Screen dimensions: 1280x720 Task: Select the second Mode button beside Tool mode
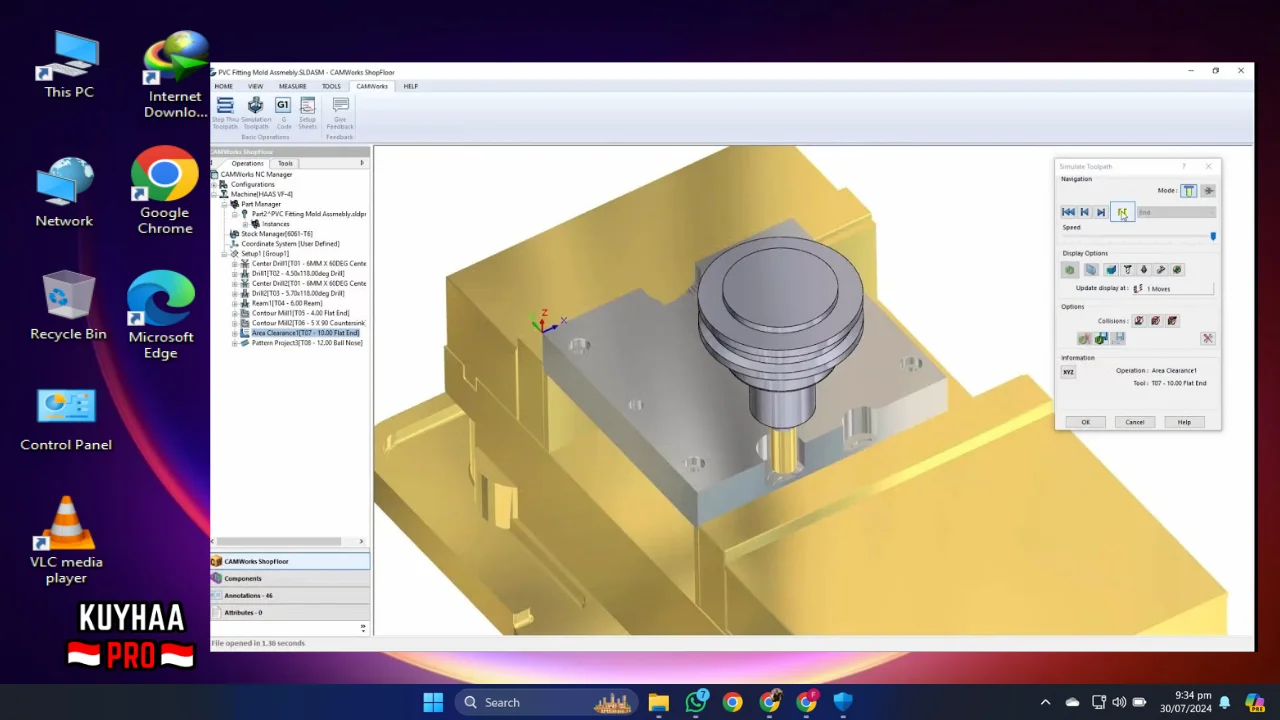[x=1208, y=191]
